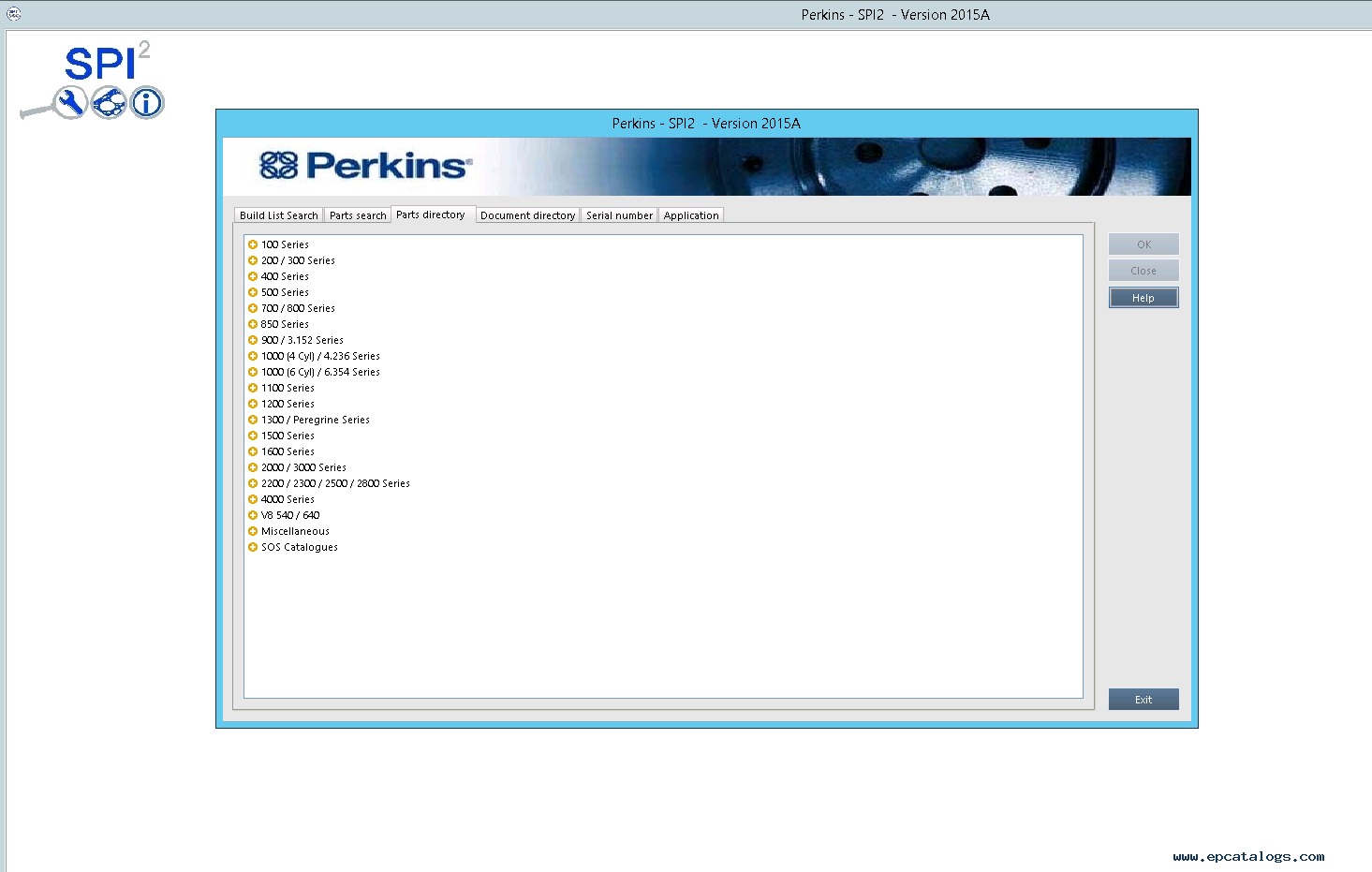The height and width of the screenshot is (872, 1372).
Task: Select the Parts directory tab
Action: (431, 214)
